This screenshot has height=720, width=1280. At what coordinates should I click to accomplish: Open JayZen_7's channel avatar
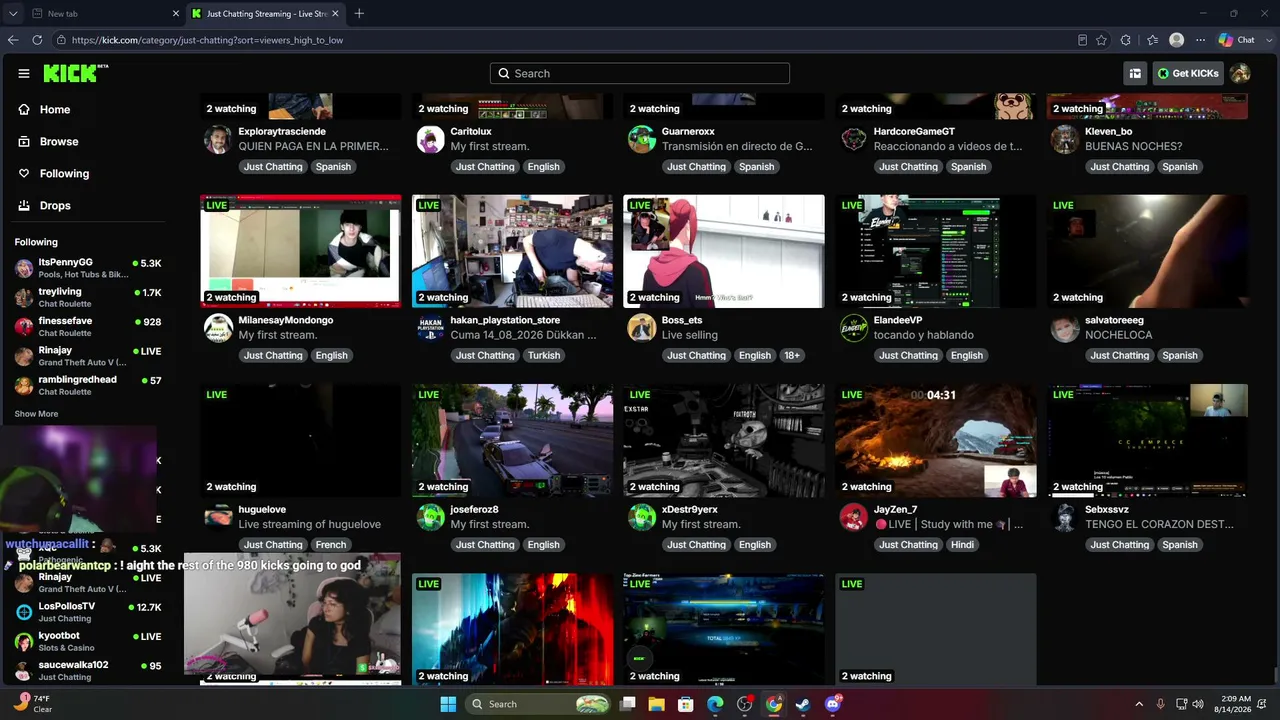click(x=853, y=517)
